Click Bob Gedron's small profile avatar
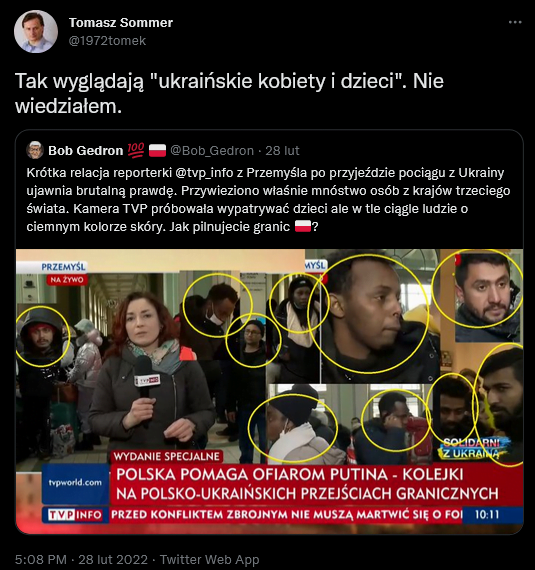 35,150
